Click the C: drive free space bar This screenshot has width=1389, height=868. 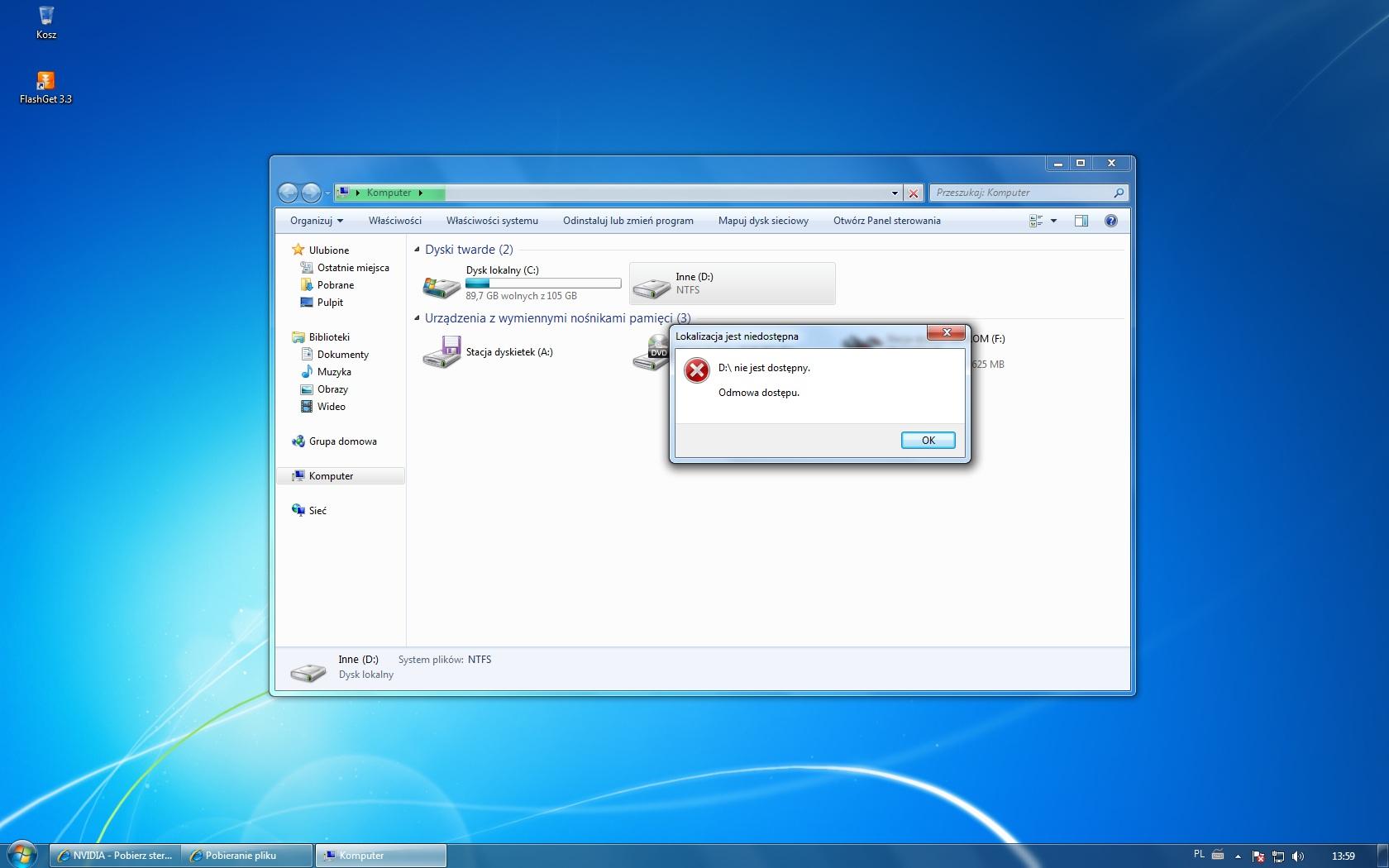point(543,284)
